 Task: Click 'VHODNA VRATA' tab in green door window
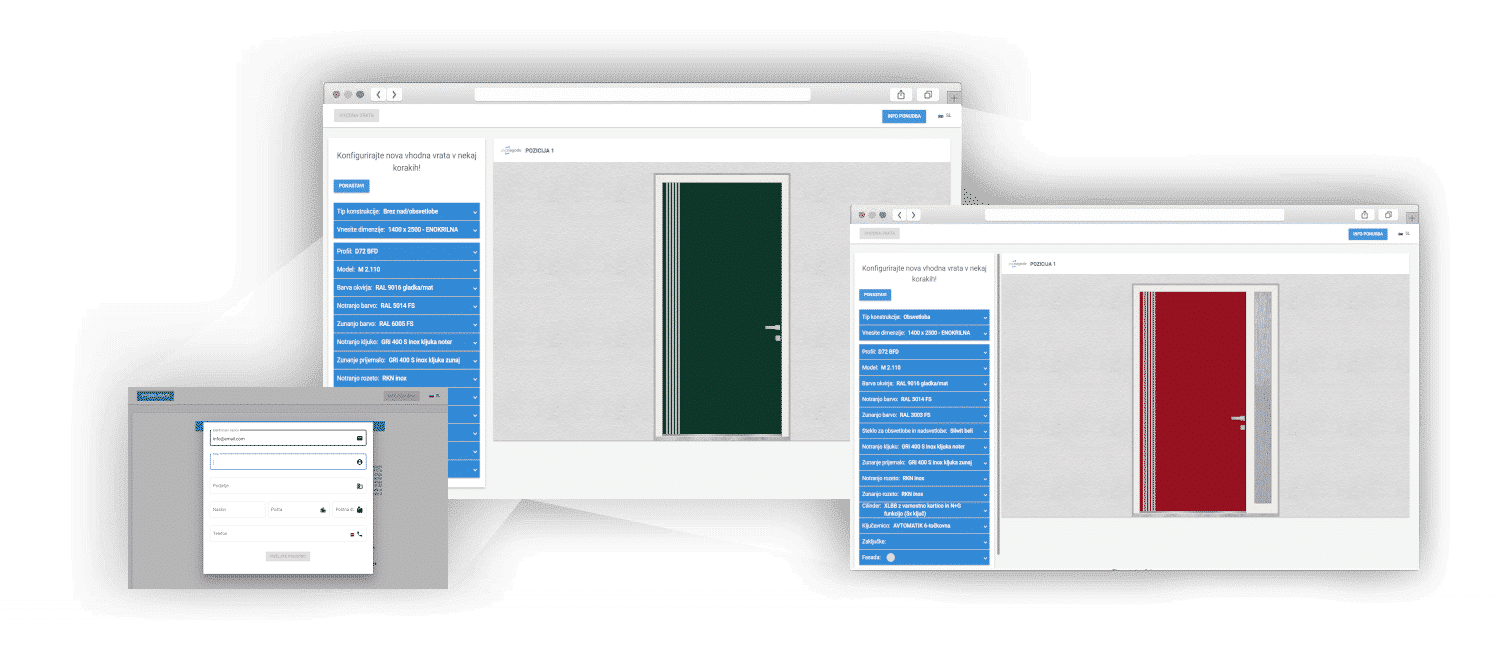tap(356, 116)
